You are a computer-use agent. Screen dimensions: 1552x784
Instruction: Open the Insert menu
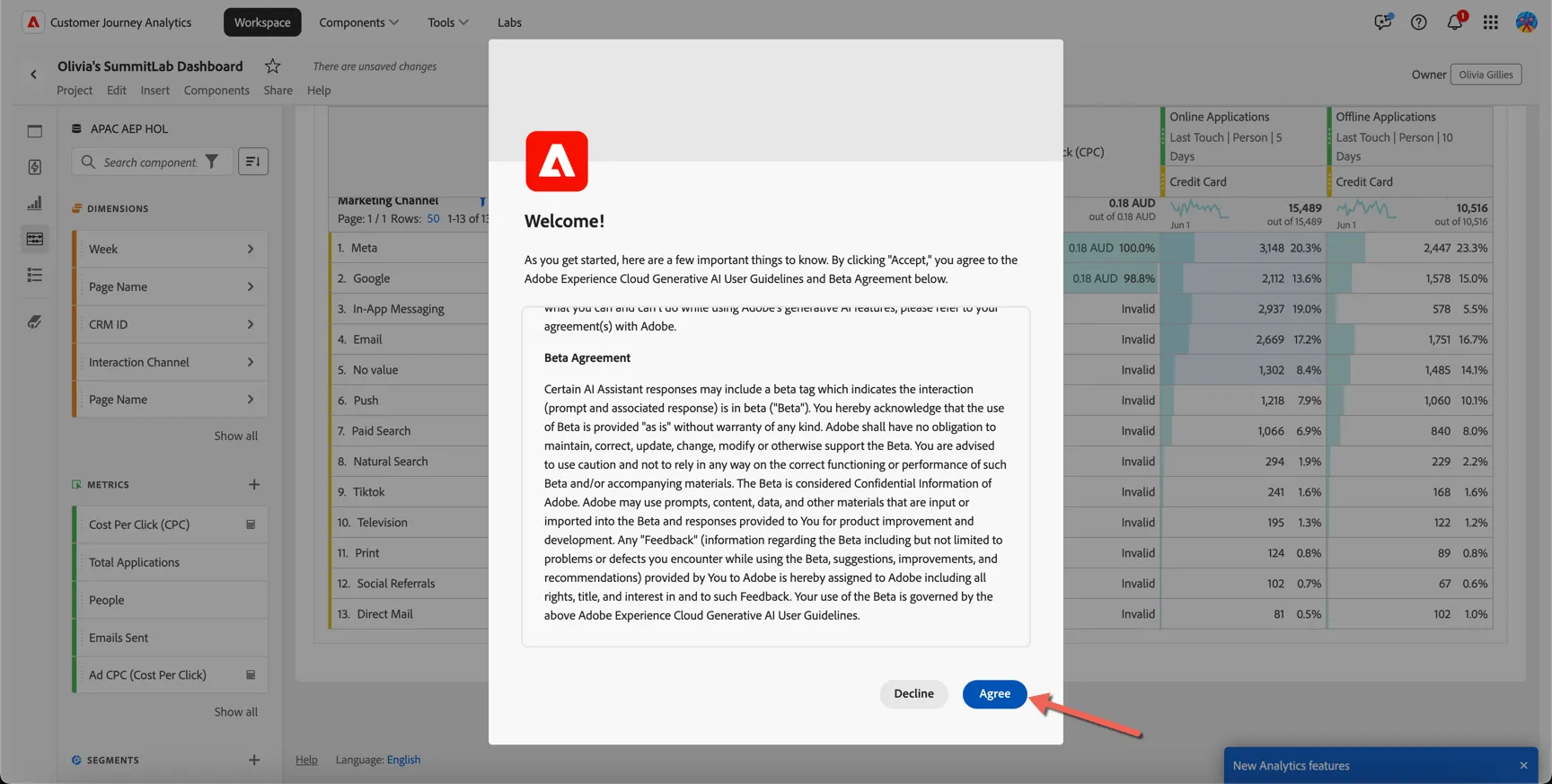(154, 90)
